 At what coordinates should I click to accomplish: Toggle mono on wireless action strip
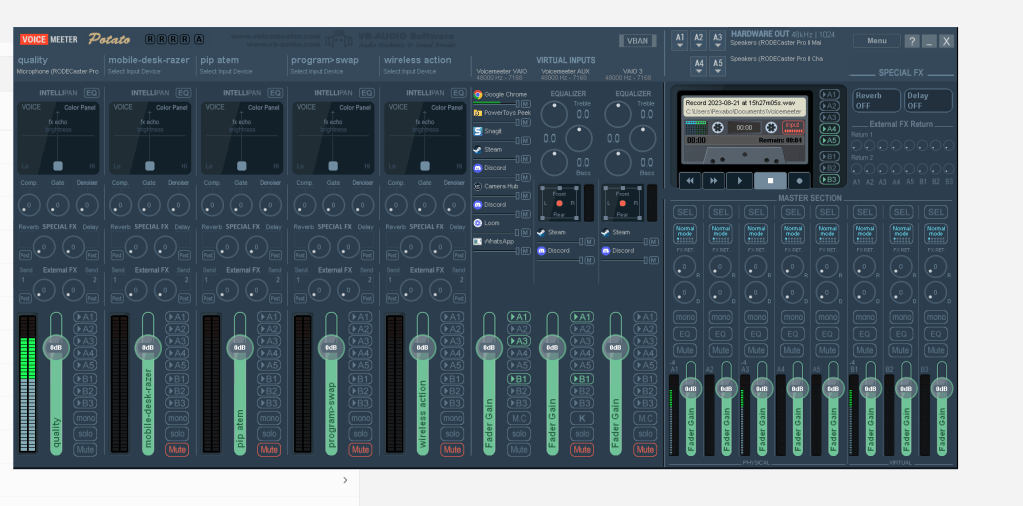tap(452, 418)
